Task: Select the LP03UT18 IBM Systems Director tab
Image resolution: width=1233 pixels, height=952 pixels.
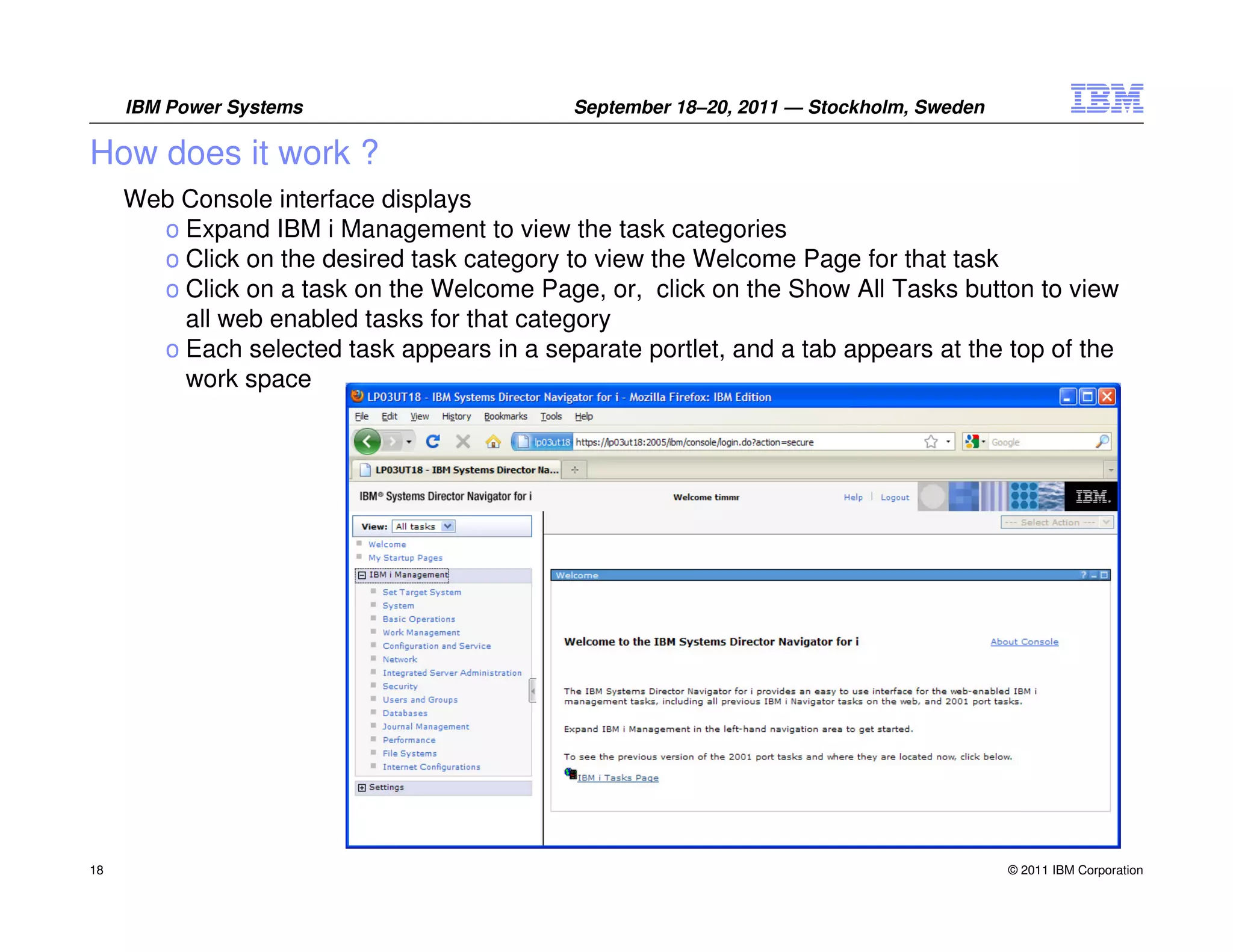Action: (x=456, y=469)
